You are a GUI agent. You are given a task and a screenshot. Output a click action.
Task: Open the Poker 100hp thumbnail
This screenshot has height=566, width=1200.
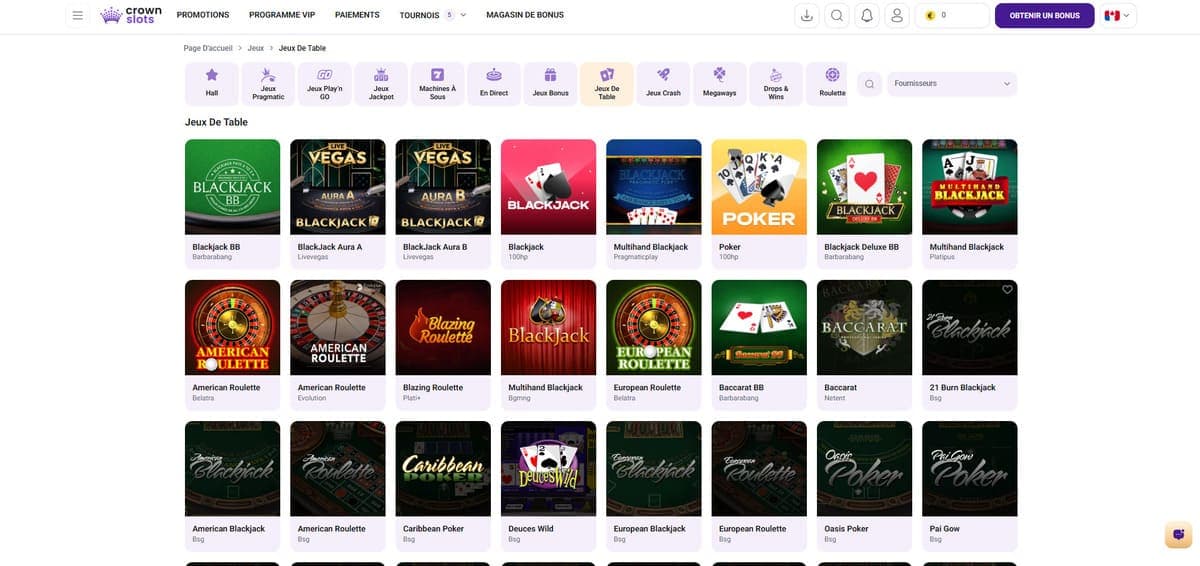[x=759, y=186]
